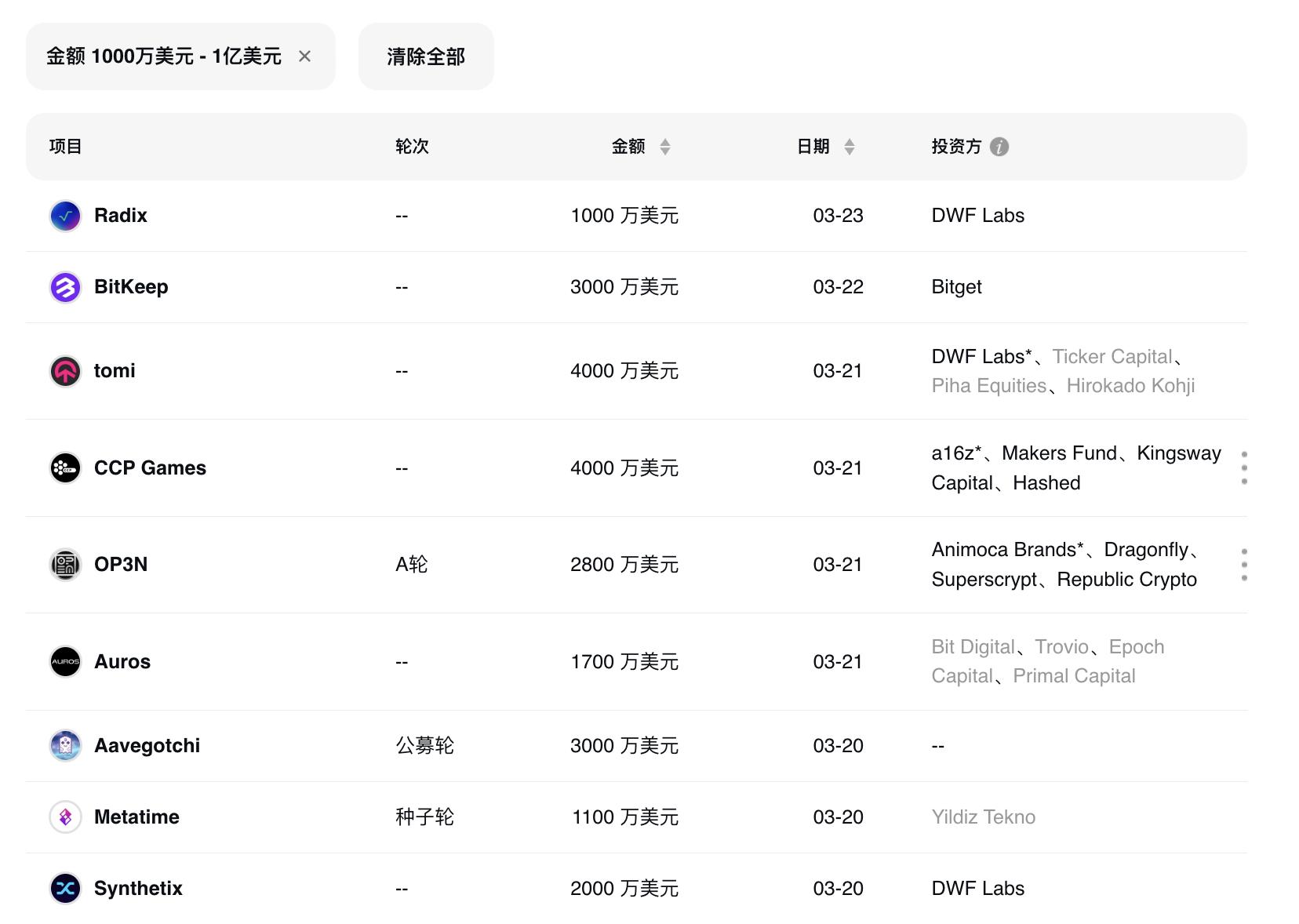Viewport: 1299px width, 924px height.
Task: Remove the 金额 1000万美元 - 1亿美元 filter
Action: pos(305,56)
